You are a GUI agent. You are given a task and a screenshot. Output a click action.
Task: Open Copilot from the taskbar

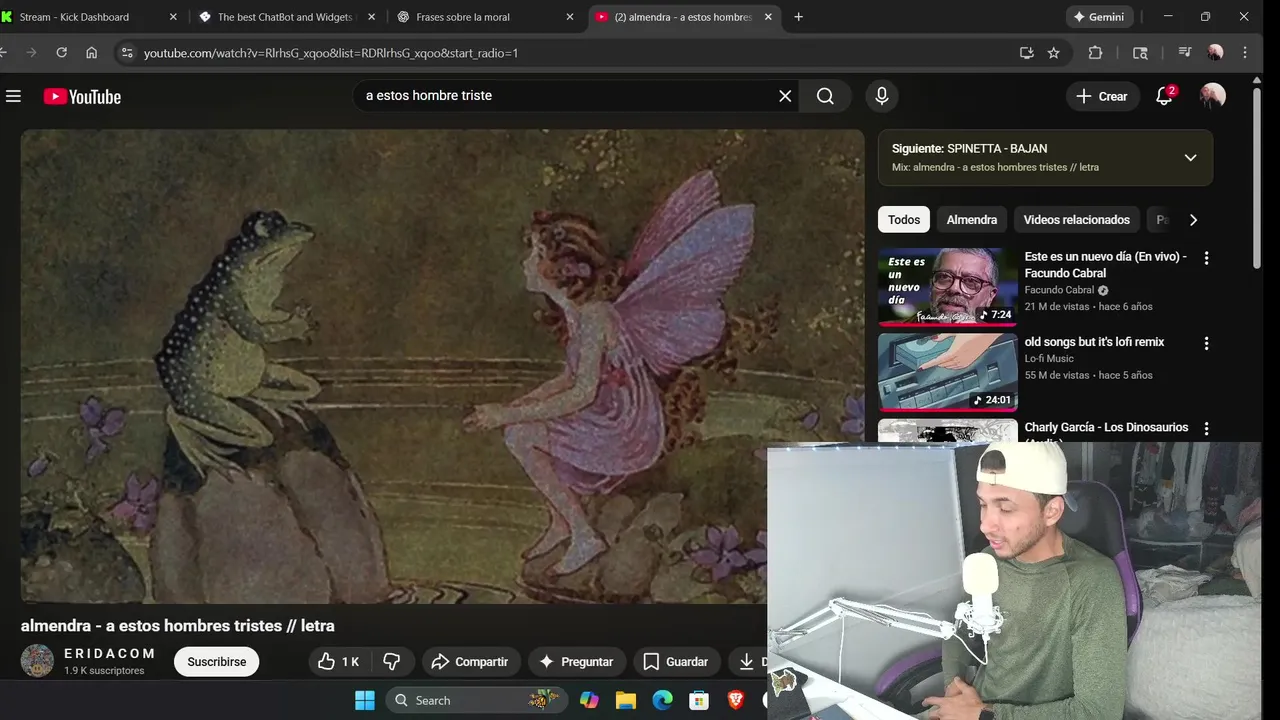tap(589, 700)
